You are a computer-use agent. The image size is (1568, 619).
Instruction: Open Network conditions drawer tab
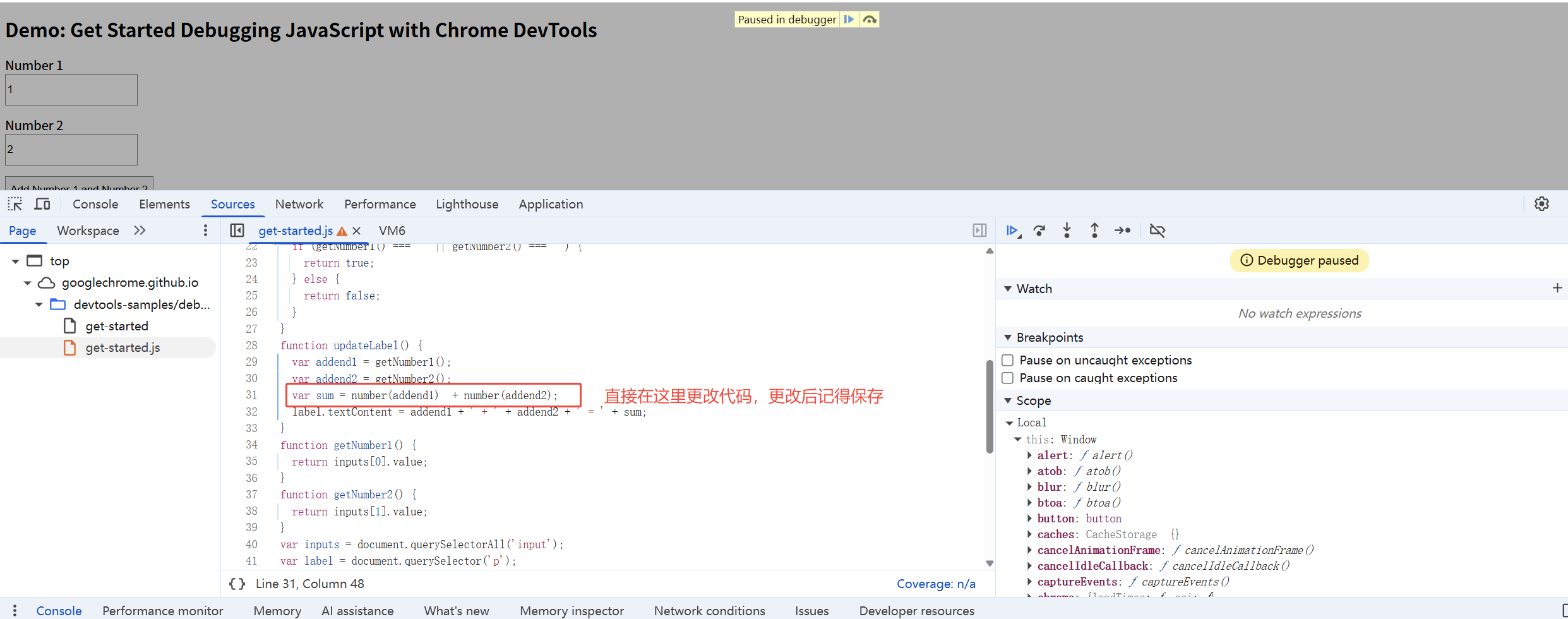pyautogui.click(x=709, y=611)
